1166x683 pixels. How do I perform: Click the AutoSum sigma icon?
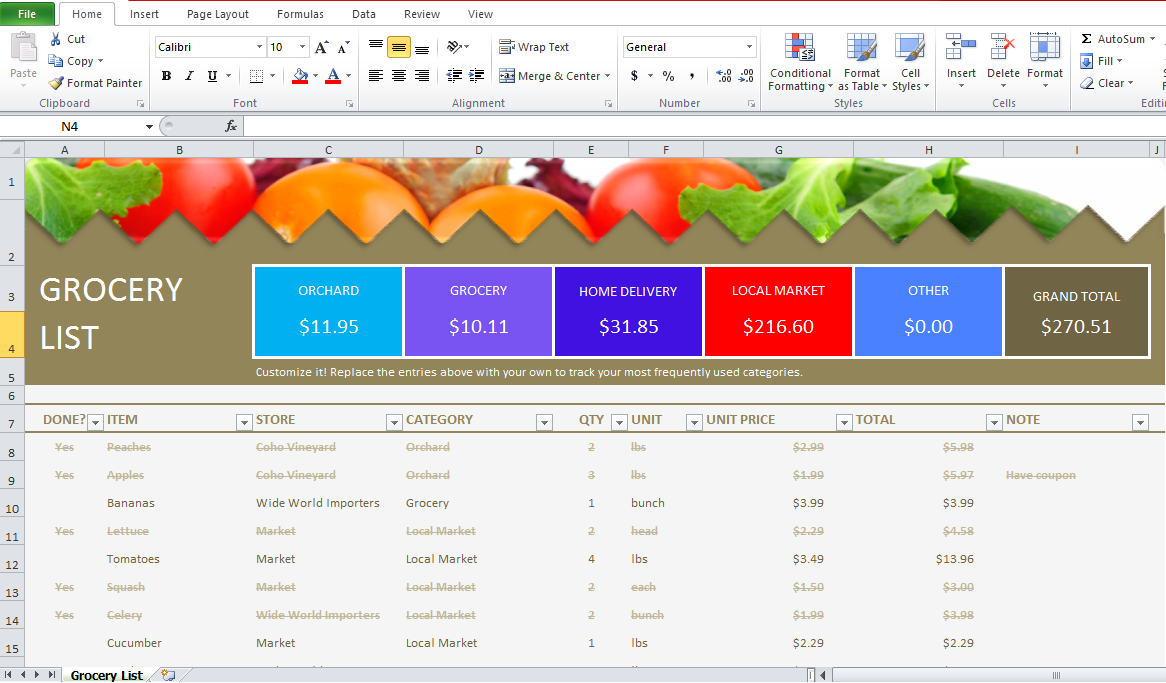[1086, 39]
